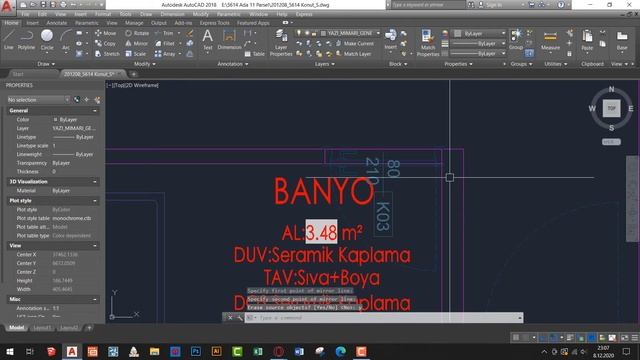This screenshot has width=640, height=360.
Task: Activate the Move command
Action: coord(105,33)
